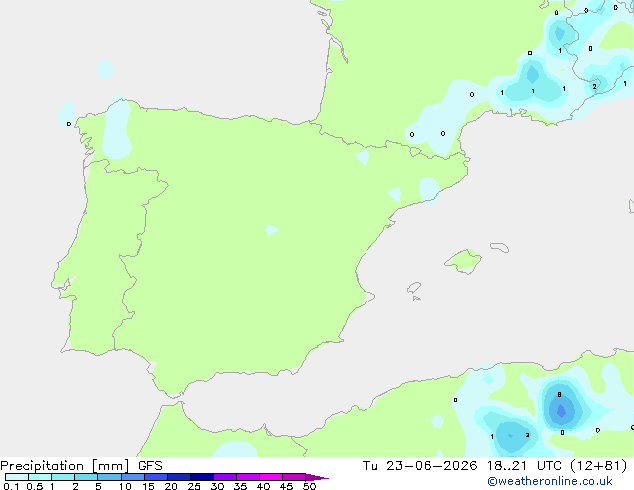The height and width of the screenshot is (490, 634).
Task: Click the 'Tu 23-06-2026 18..21 UTC' timestamp text
Action: tap(464, 466)
